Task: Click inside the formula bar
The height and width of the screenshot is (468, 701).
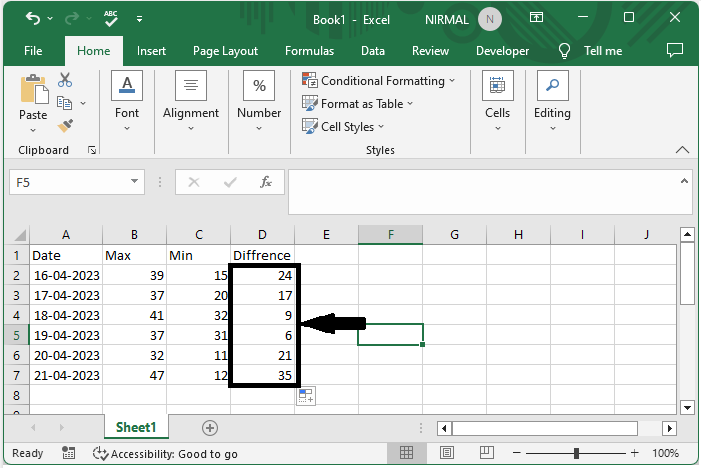Action: coord(483,191)
